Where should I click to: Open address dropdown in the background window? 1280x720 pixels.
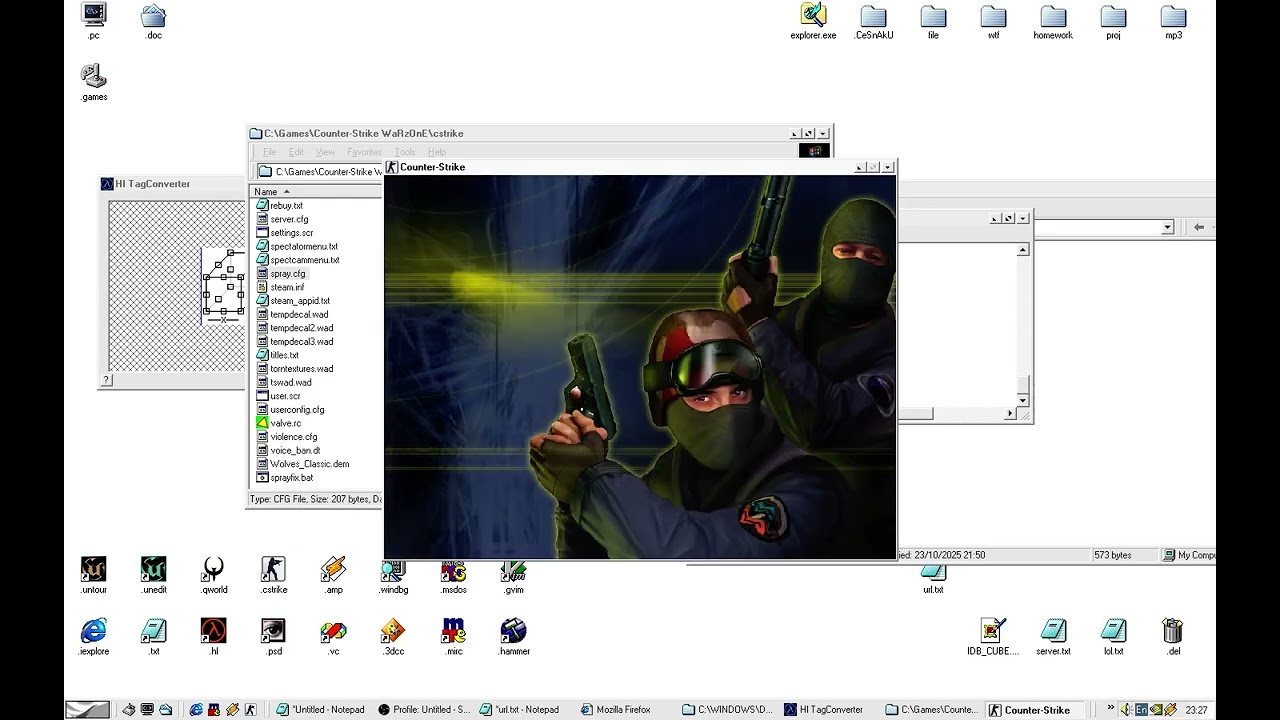click(1167, 228)
